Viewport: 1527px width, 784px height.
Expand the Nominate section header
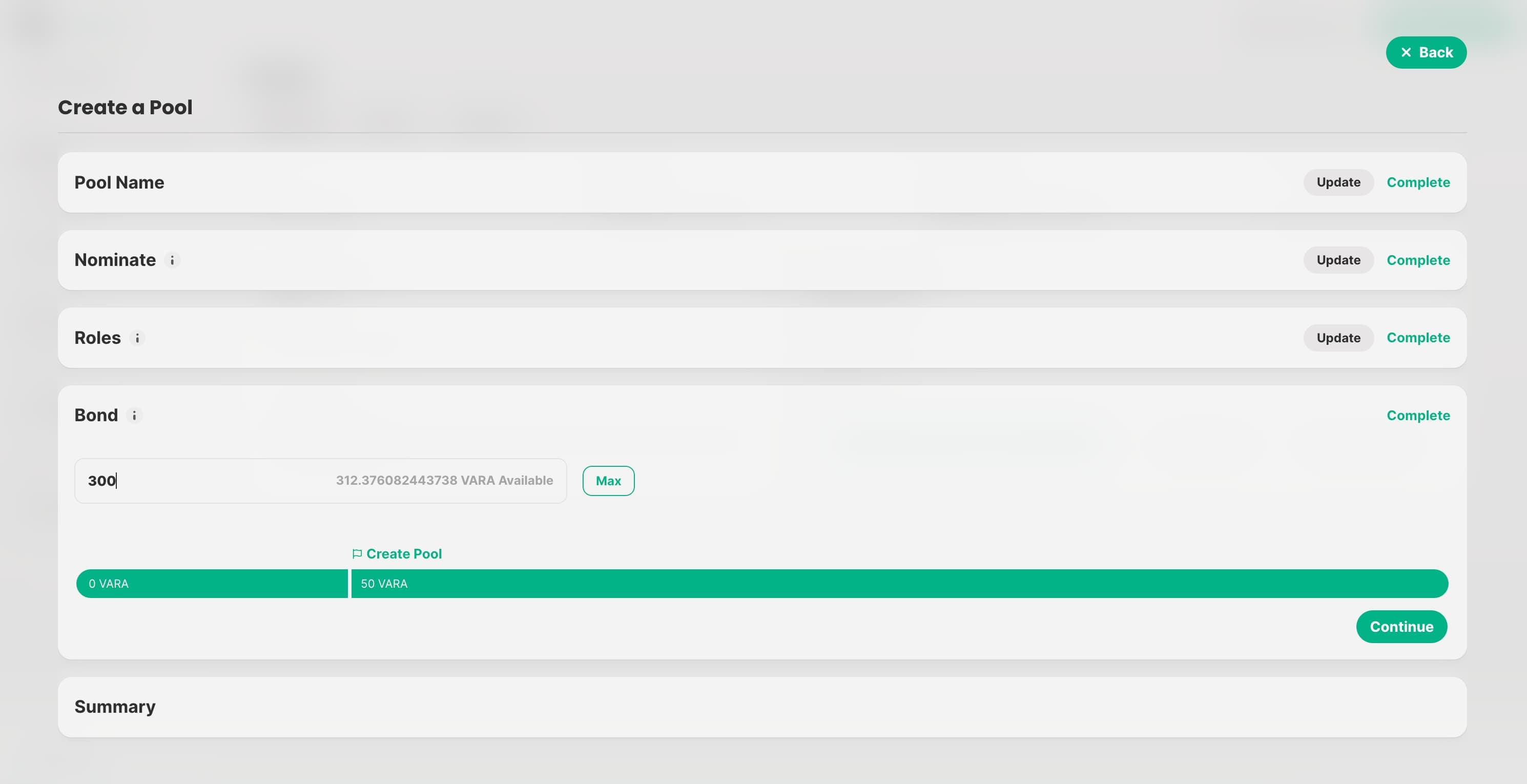click(115, 260)
